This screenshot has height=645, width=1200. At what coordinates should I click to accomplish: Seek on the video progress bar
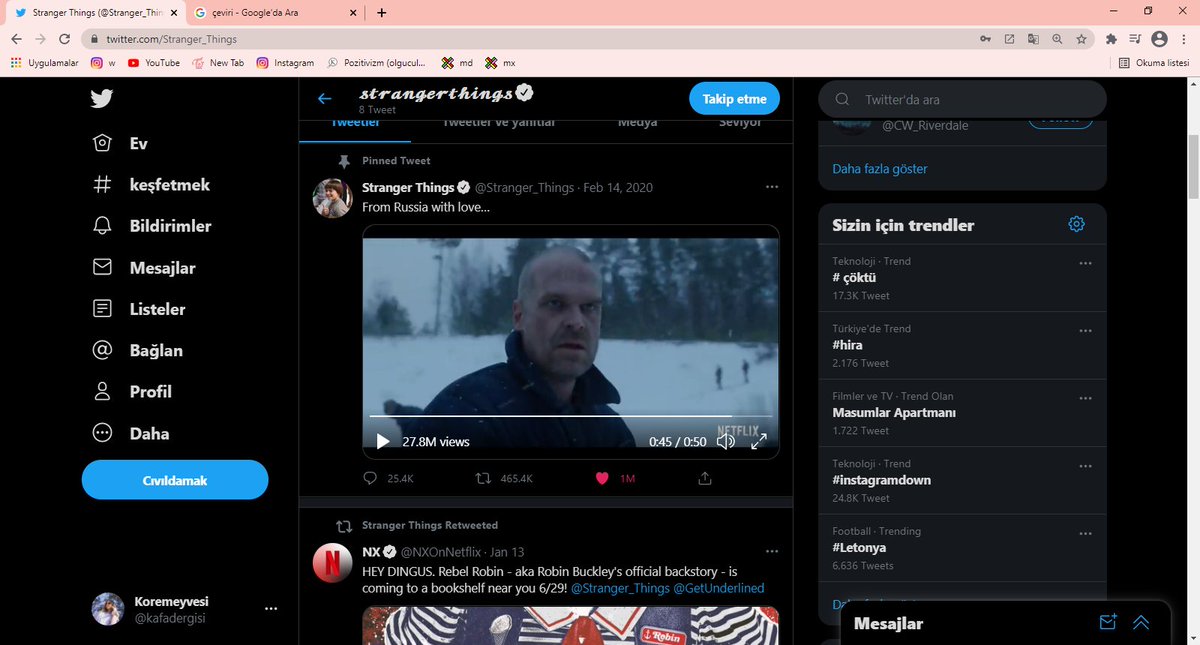click(x=570, y=415)
